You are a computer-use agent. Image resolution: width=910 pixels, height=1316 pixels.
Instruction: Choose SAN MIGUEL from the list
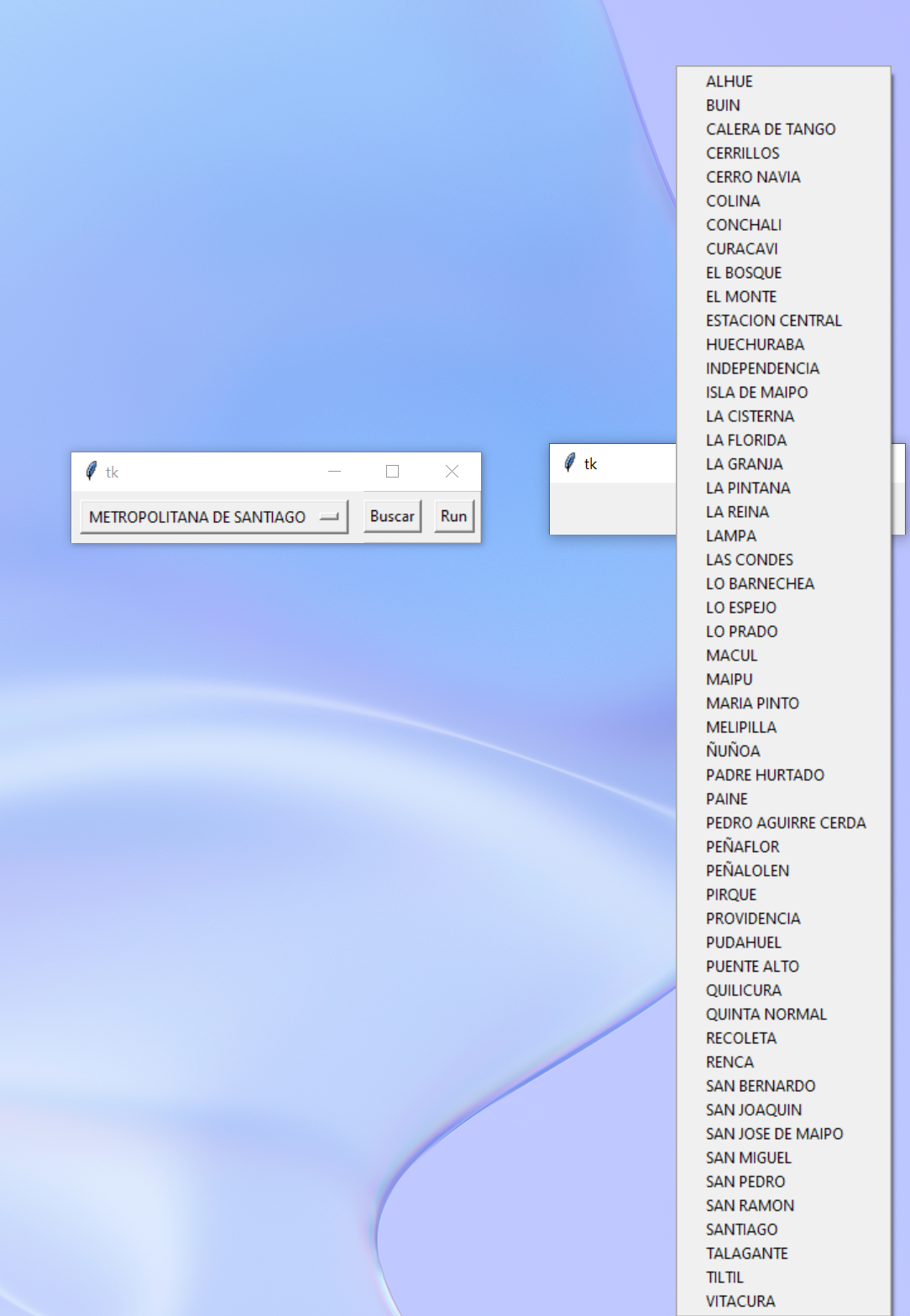click(783, 1157)
